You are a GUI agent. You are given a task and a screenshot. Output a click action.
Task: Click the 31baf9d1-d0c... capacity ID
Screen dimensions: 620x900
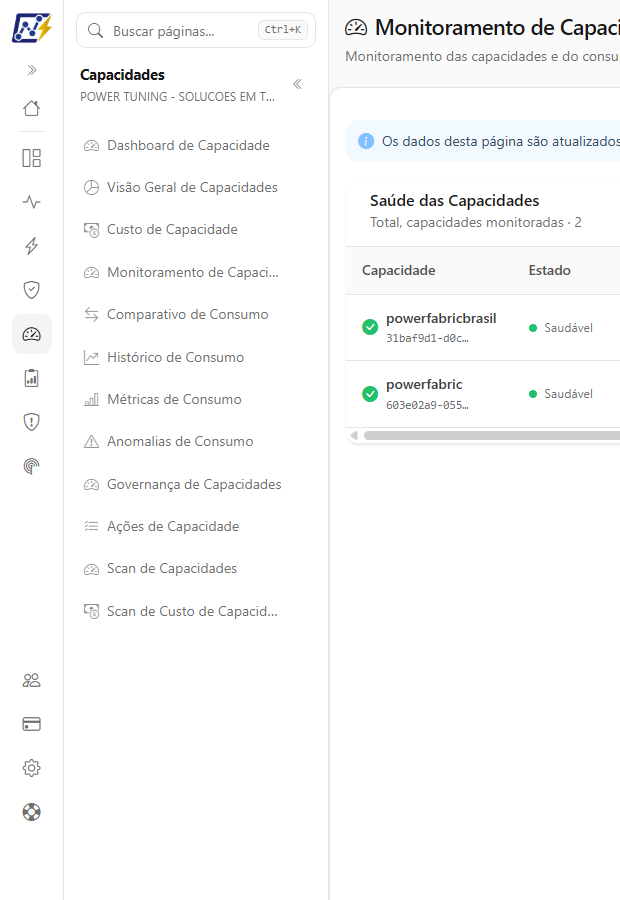(x=427, y=338)
